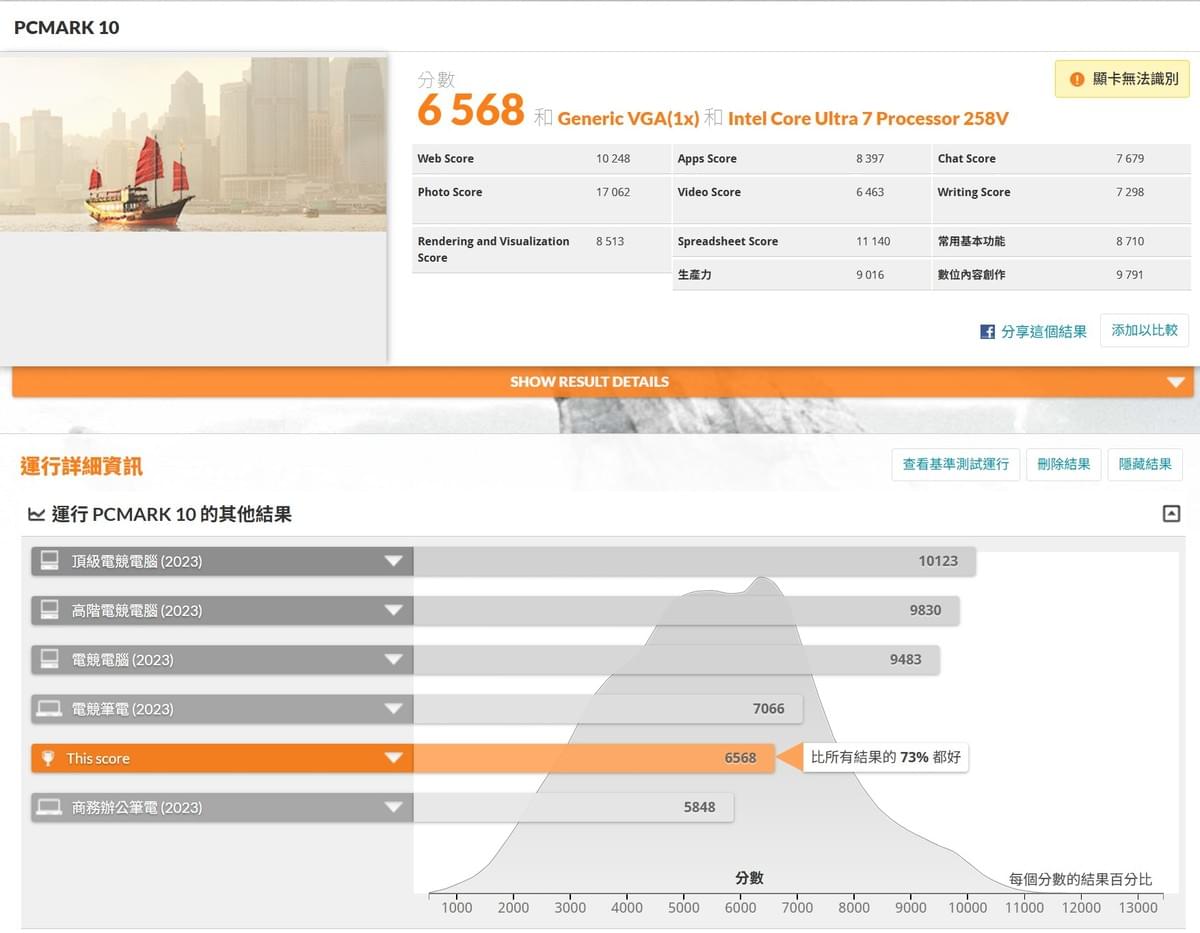Click the Photo Score label
Screen dimensions: 1200x933
[x=450, y=192]
